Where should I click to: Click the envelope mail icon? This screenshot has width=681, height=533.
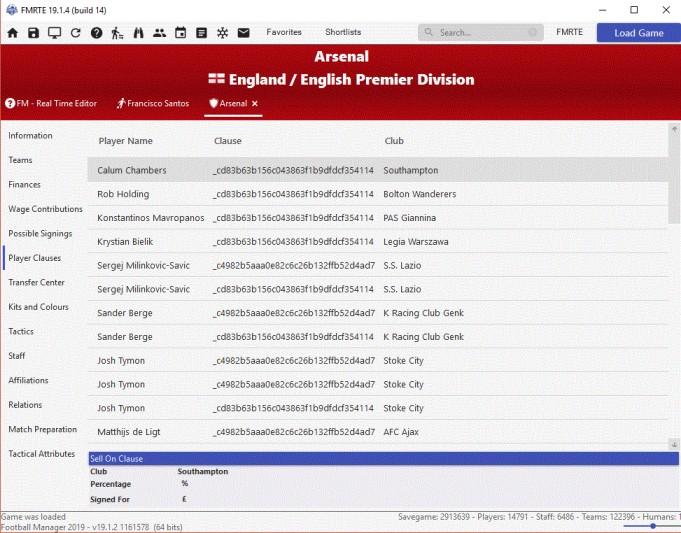point(243,33)
